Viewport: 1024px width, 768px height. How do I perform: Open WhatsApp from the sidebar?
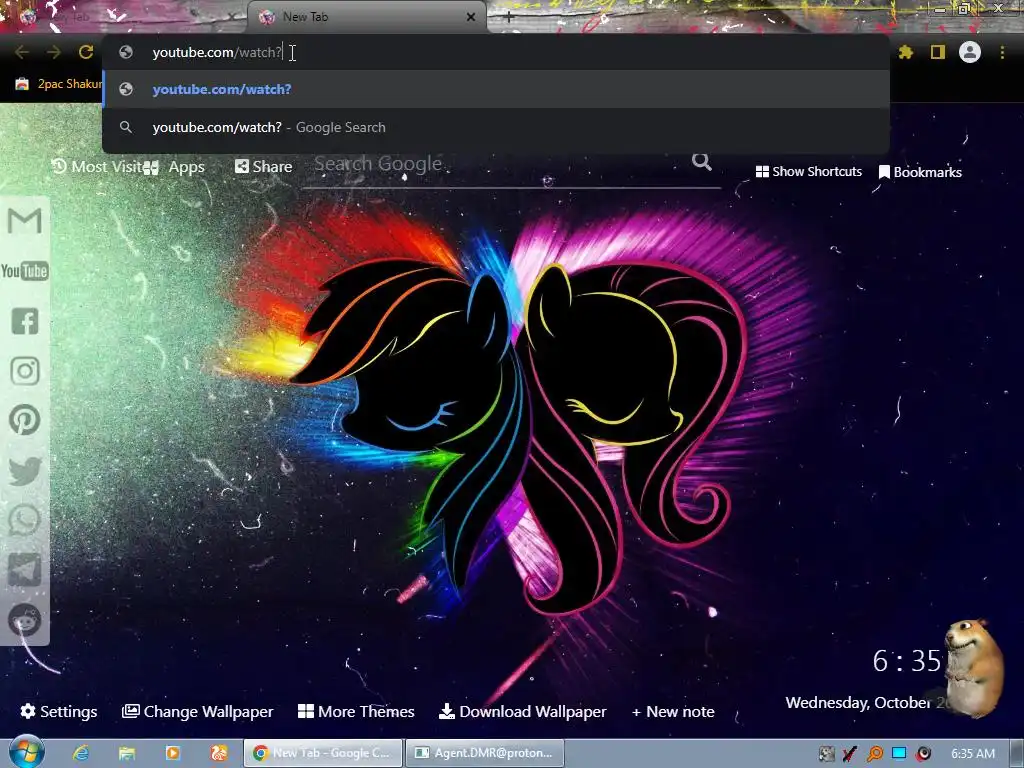(25, 520)
